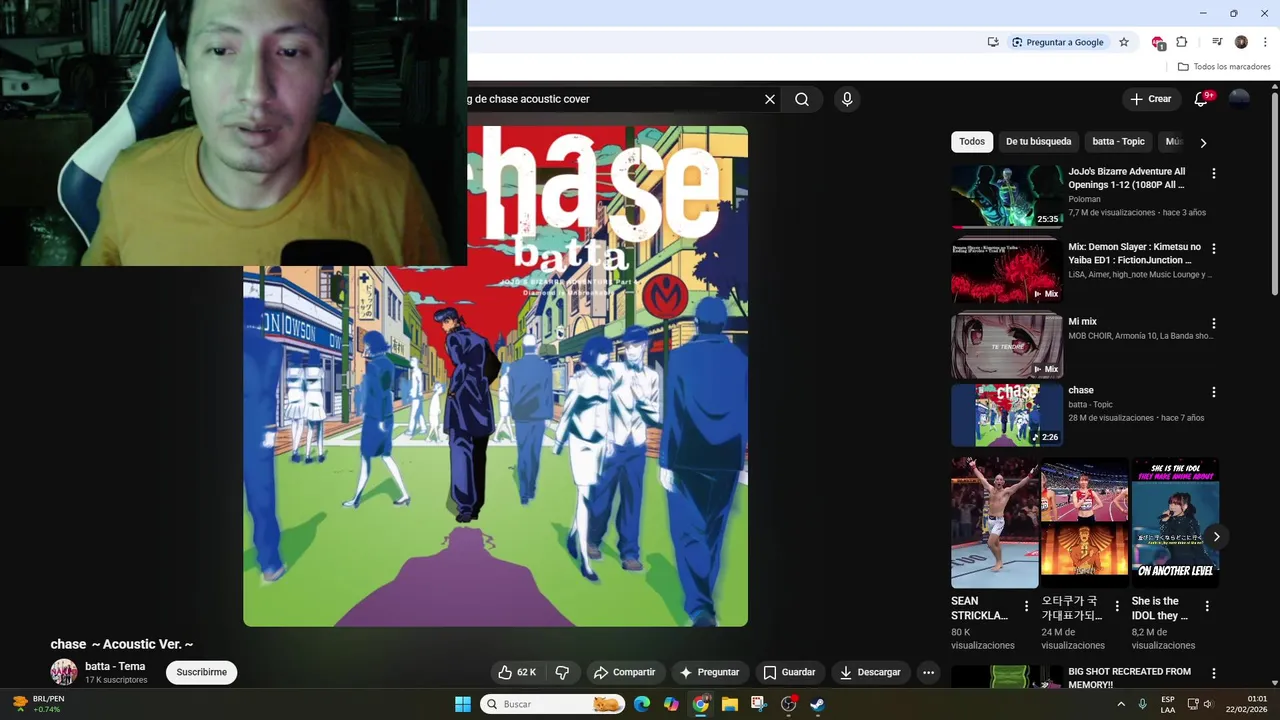Screen dimensions: 1280x720
Task: Open the red ad blocker extension icon
Action: pos(1158,42)
